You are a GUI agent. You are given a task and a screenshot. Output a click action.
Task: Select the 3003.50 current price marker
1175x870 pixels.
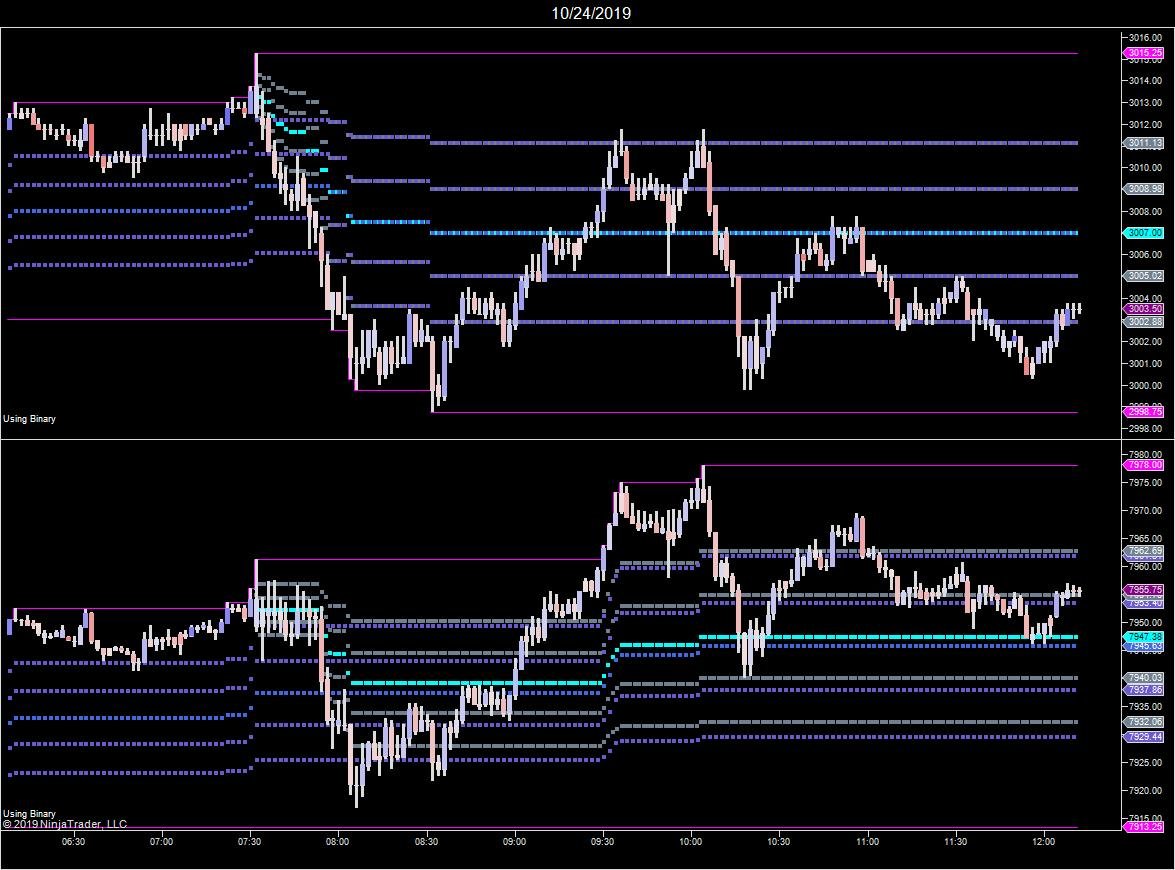pyautogui.click(x=1144, y=310)
